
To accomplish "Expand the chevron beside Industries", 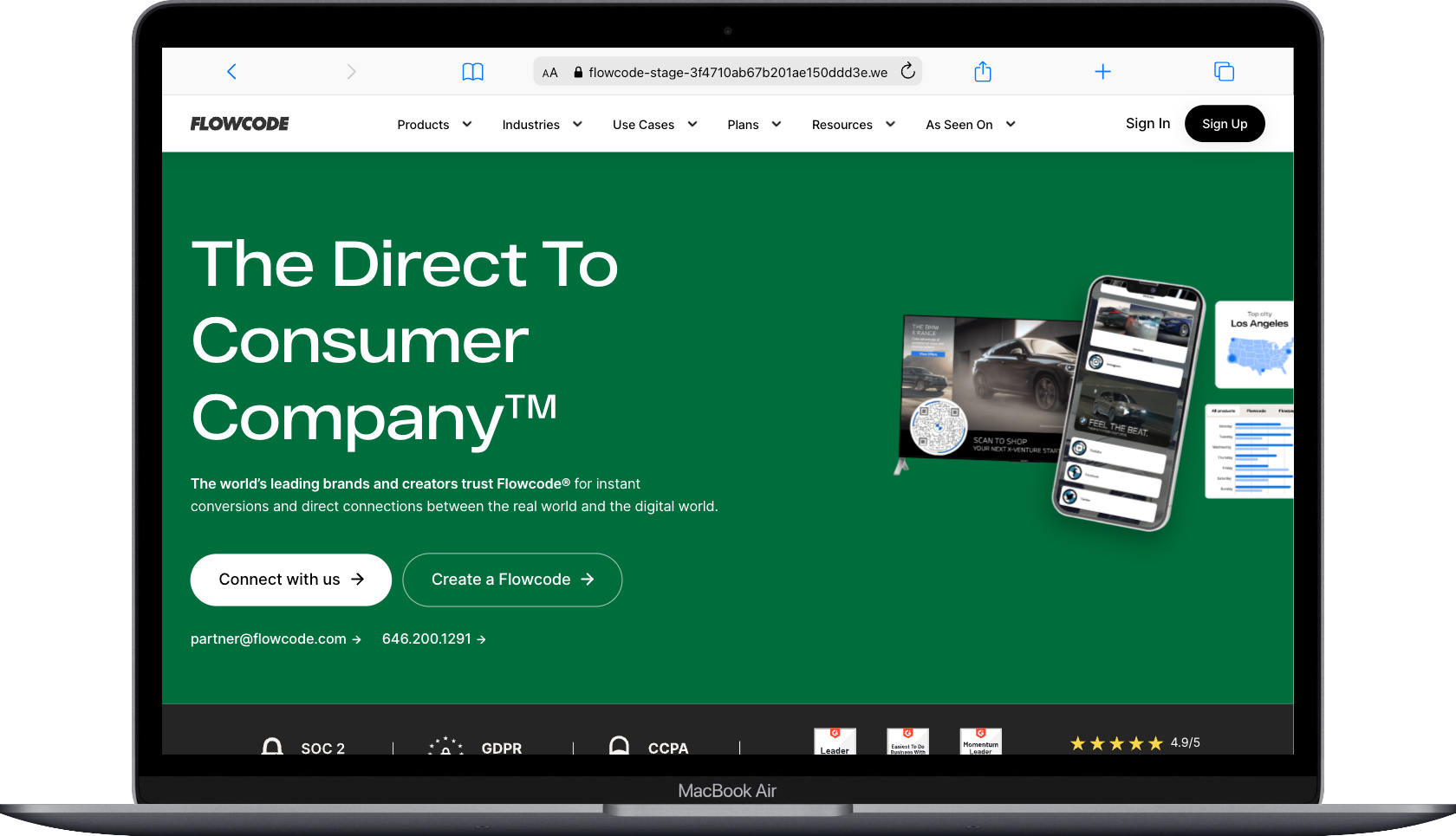I will [577, 124].
